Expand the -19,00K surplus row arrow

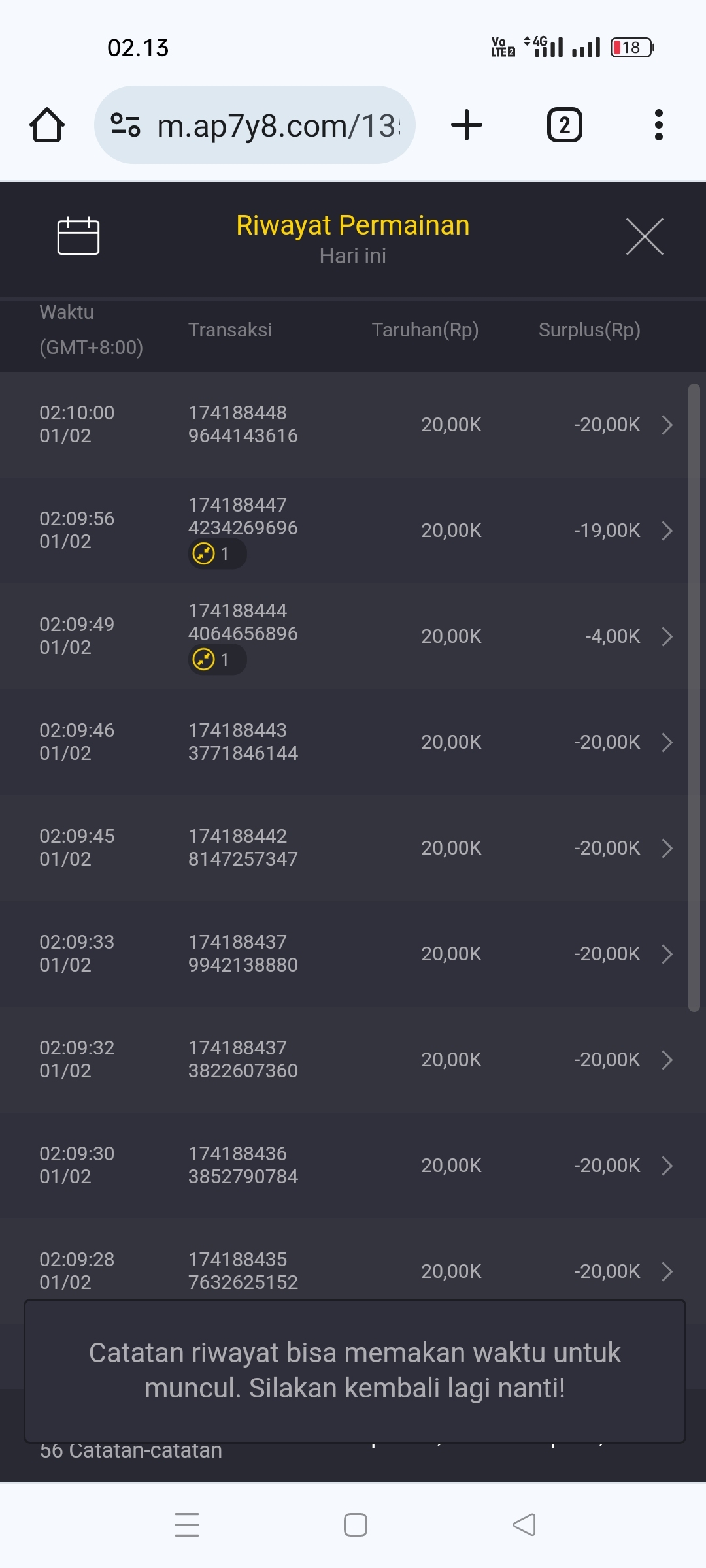pos(667,531)
